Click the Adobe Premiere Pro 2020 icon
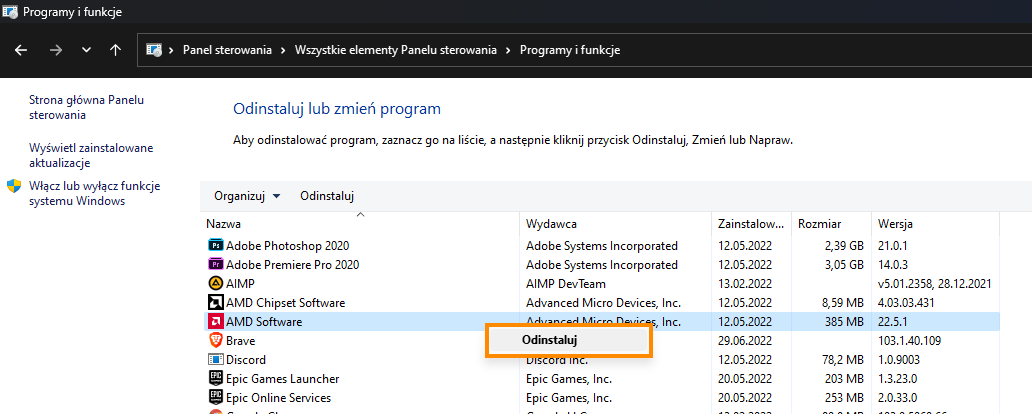This screenshot has width=1032, height=414. tap(215, 265)
